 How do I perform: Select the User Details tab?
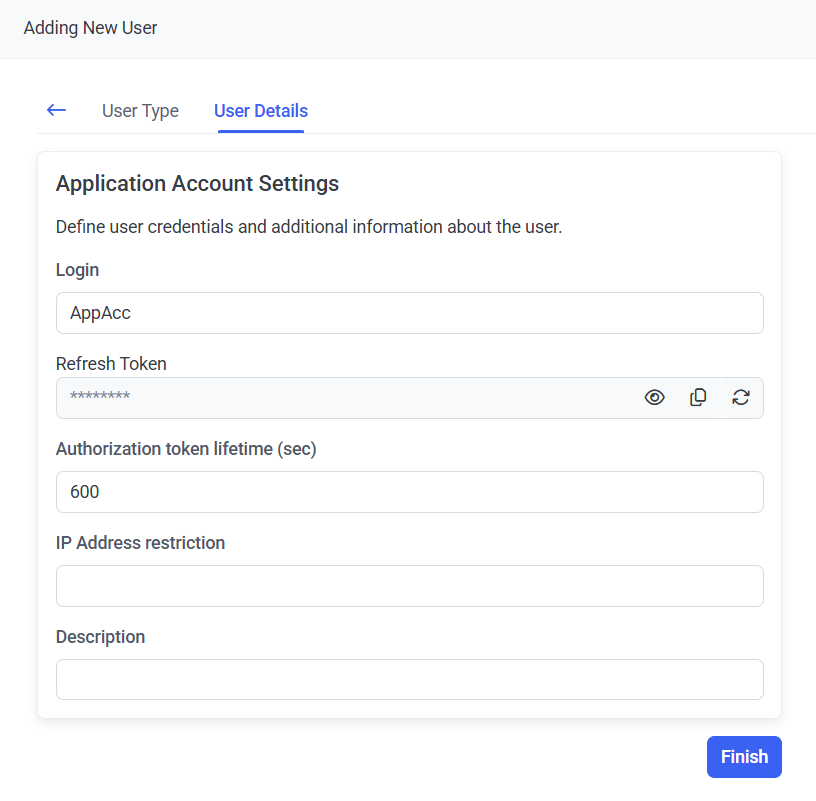coord(261,111)
